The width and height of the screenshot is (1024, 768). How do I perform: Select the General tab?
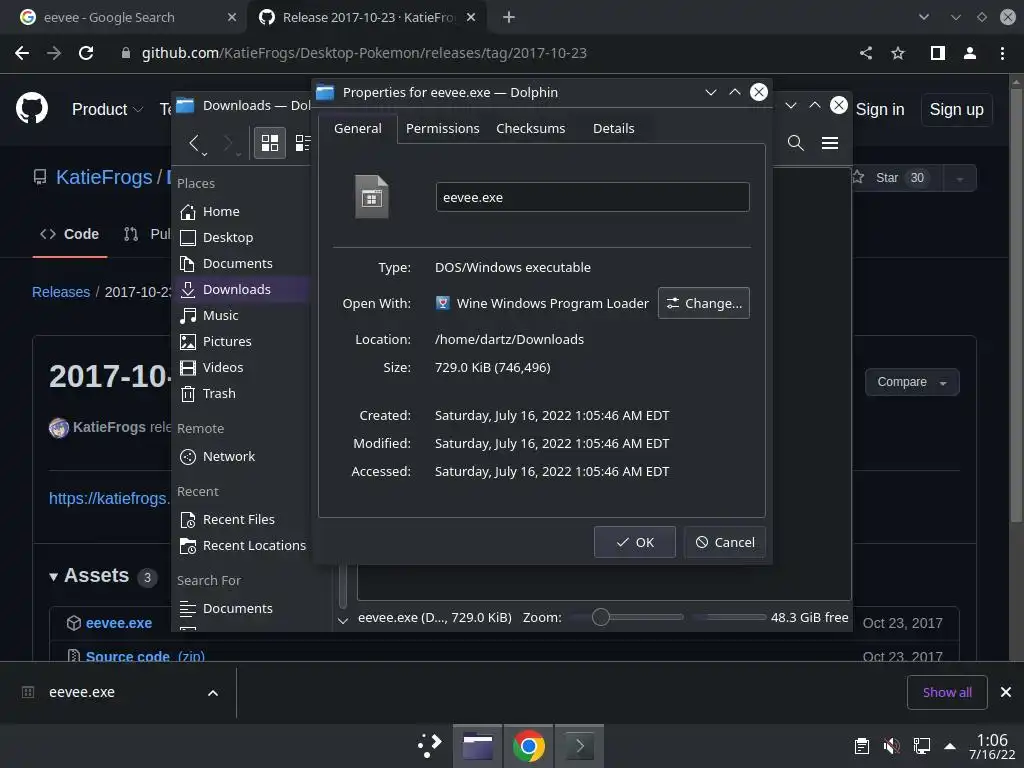pos(357,128)
